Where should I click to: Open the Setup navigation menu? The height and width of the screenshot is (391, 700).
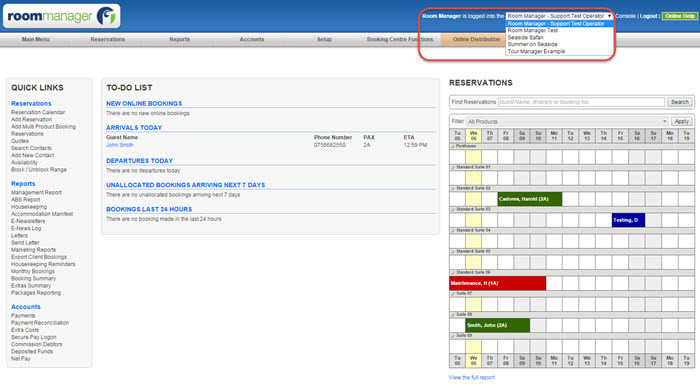[x=325, y=39]
